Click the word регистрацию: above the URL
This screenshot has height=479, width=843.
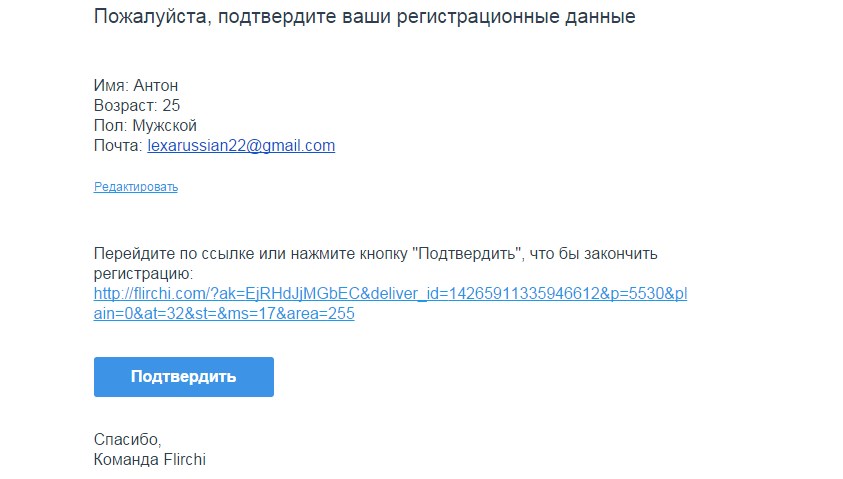click(x=143, y=274)
